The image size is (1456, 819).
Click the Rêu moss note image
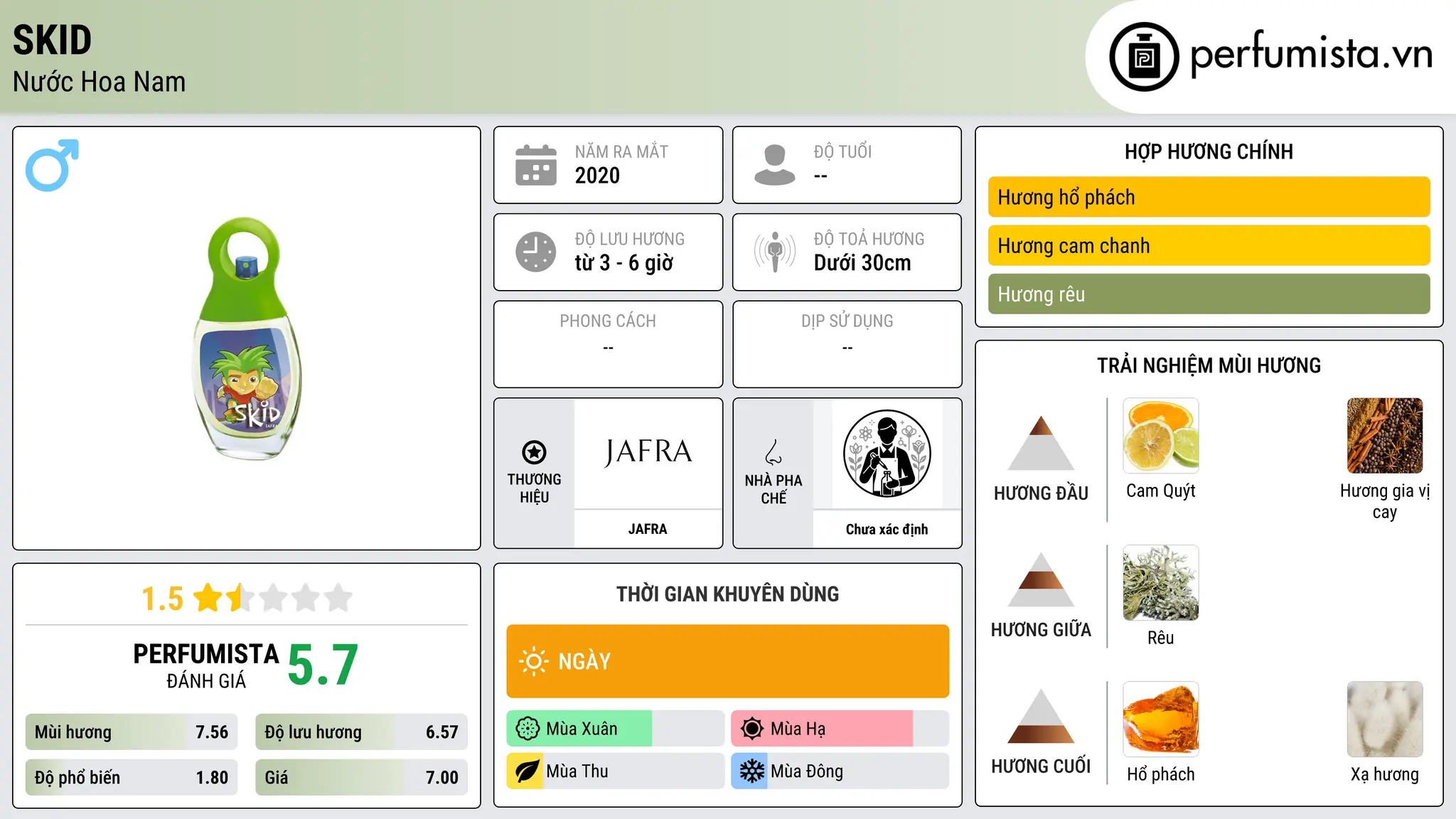tap(1160, 583)
